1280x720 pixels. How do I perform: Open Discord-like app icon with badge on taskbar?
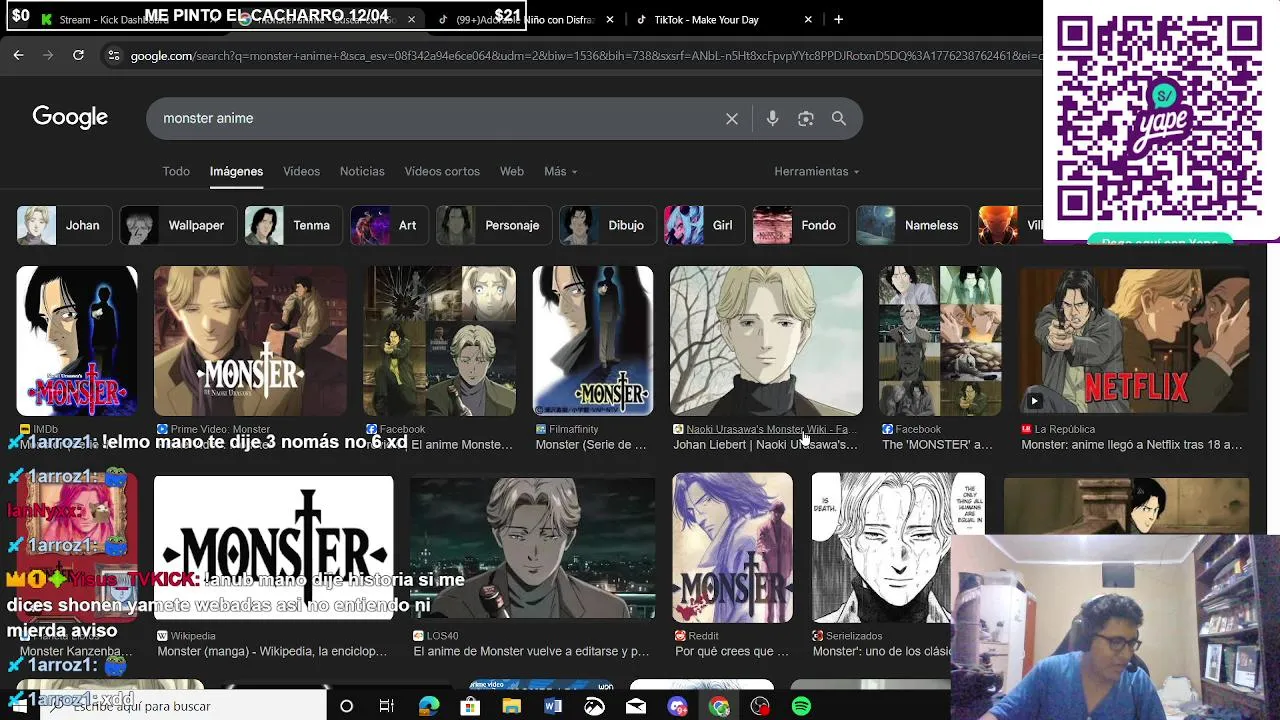click(678, 706)
